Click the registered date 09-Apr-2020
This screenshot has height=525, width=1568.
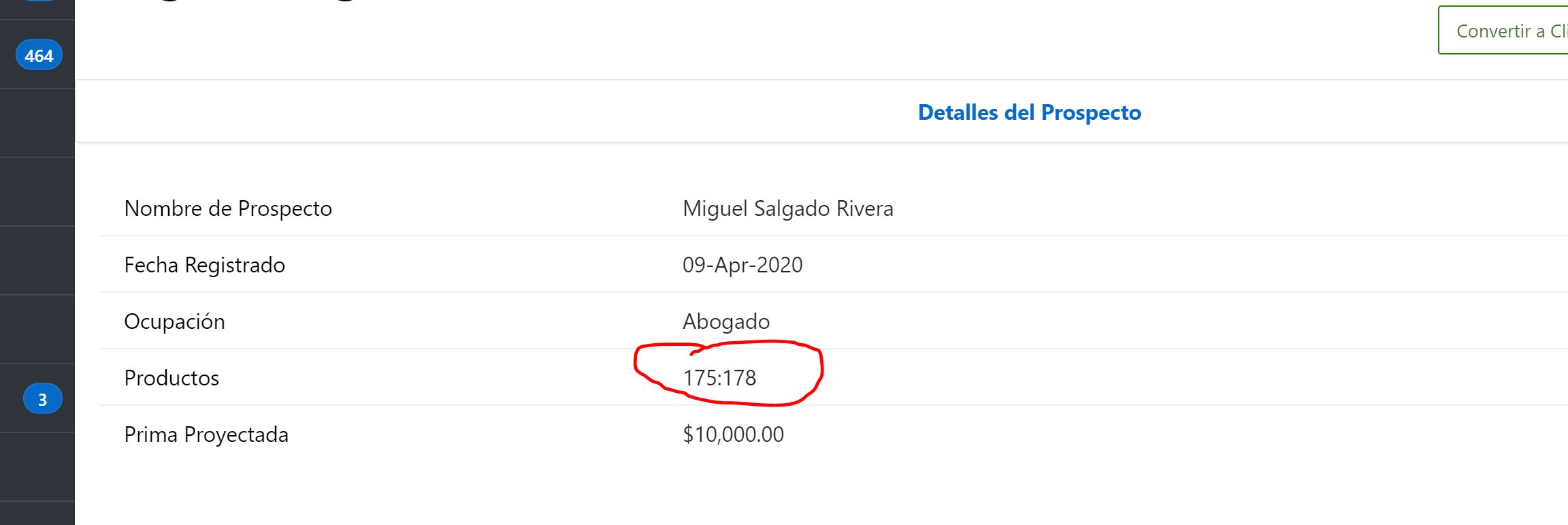click(x=742, y=265)
